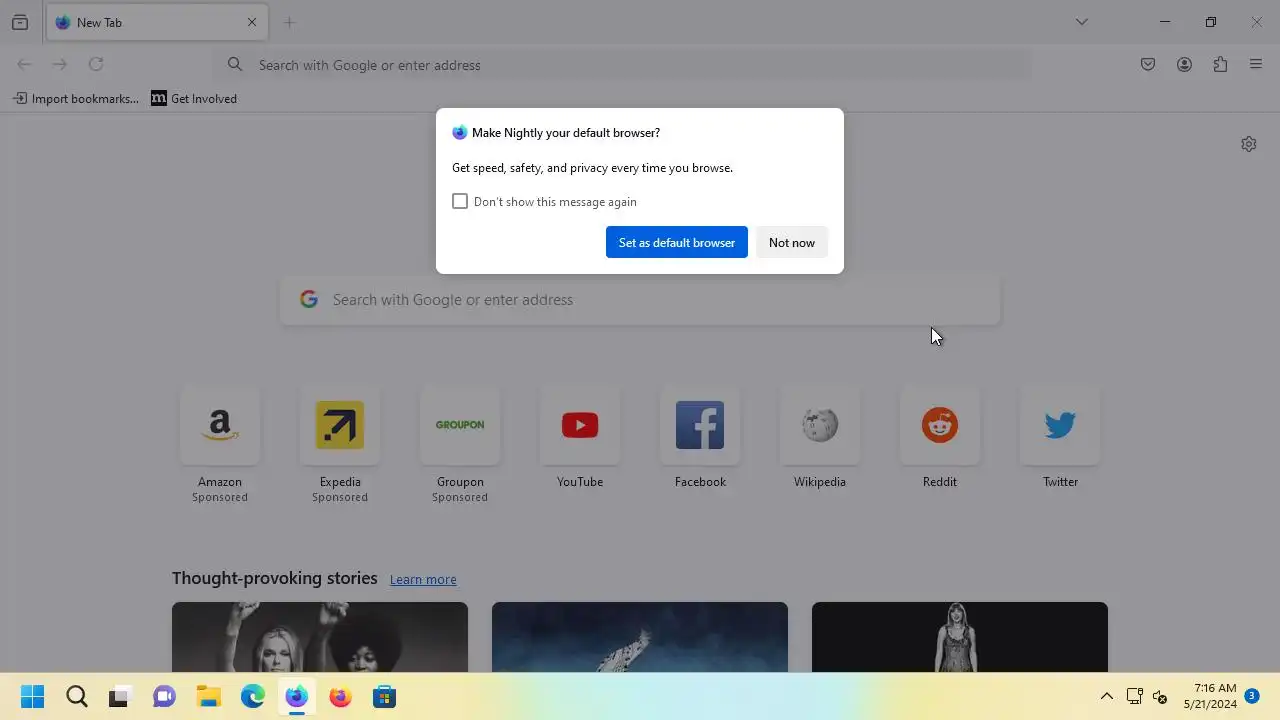
Task: Click Set as default browser button
Action: [x=677, y=242]
